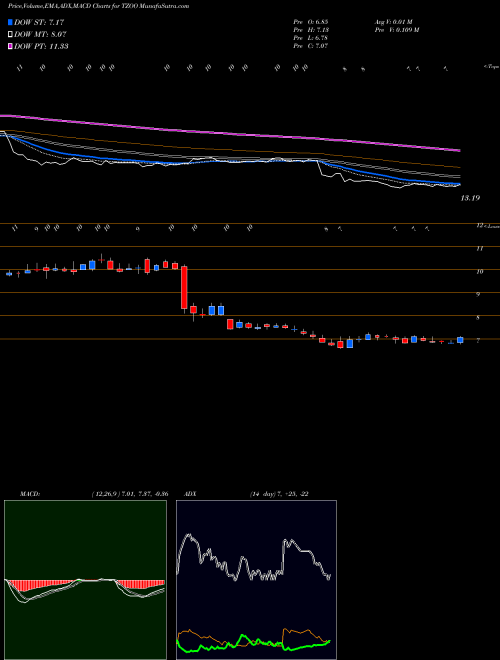Select the 'DOW ST: 7.17' legend text
The height and width of the screenshot is (660, 500).
tap(39, 22)
